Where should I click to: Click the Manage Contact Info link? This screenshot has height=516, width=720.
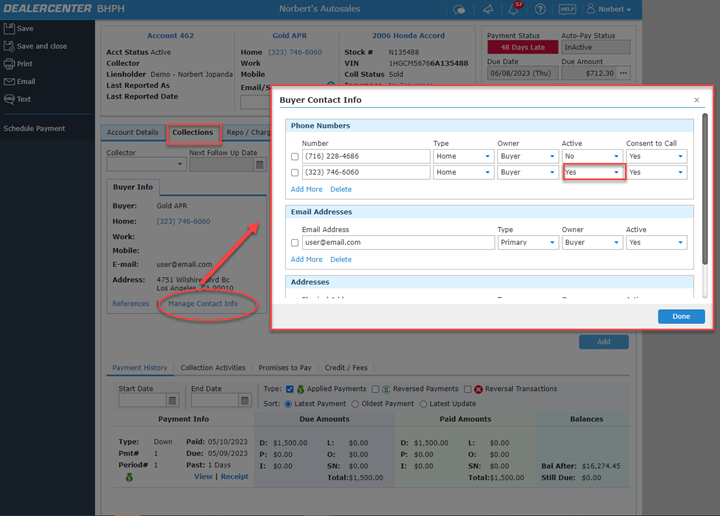(203, 303)
